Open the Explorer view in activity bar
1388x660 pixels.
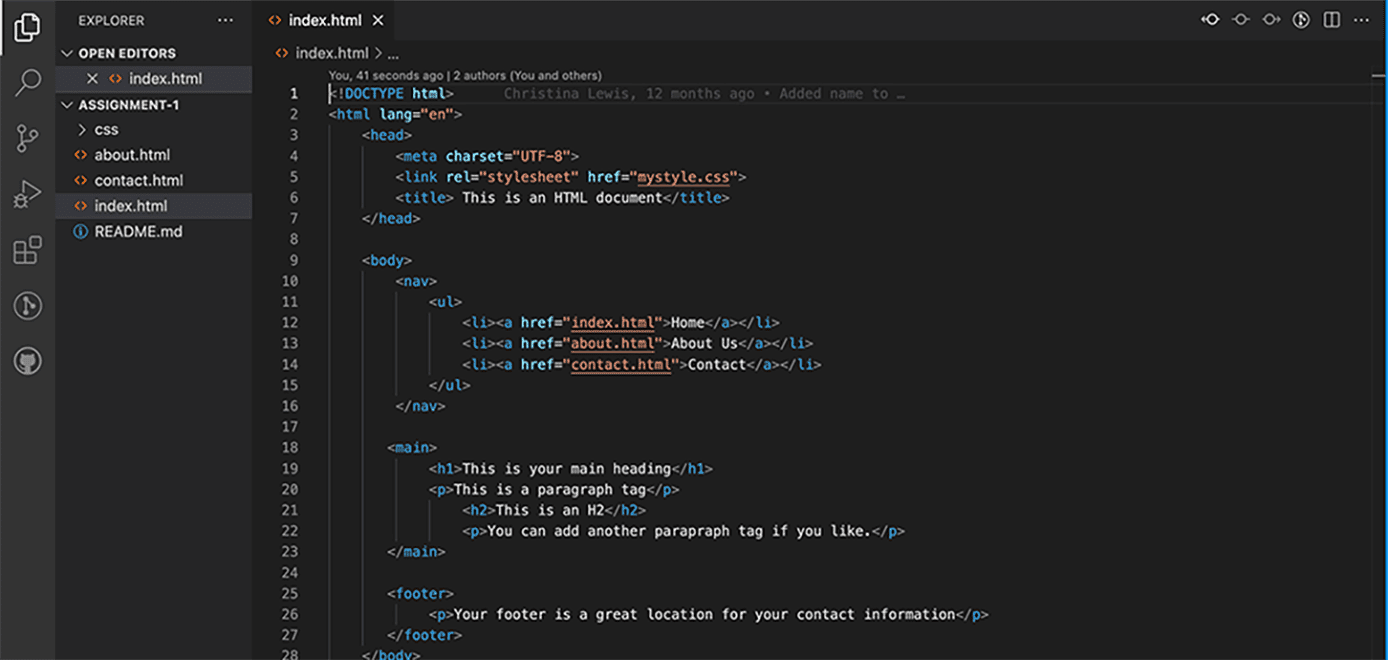pyautogui.click(x=27, y=27)
